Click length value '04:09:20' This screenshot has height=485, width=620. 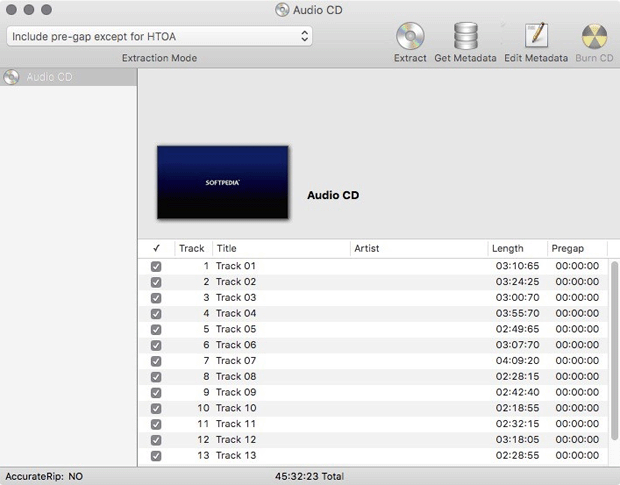point(518,361)
